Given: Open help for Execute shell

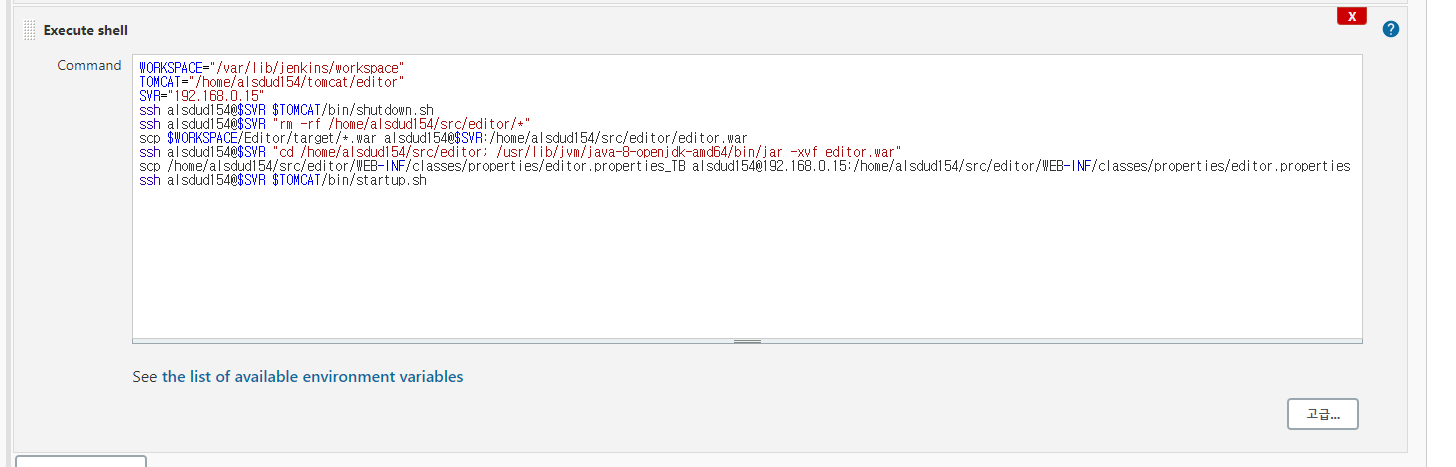Looking at the screenshot, I should pyautogui.click(x=1390, y=29).
